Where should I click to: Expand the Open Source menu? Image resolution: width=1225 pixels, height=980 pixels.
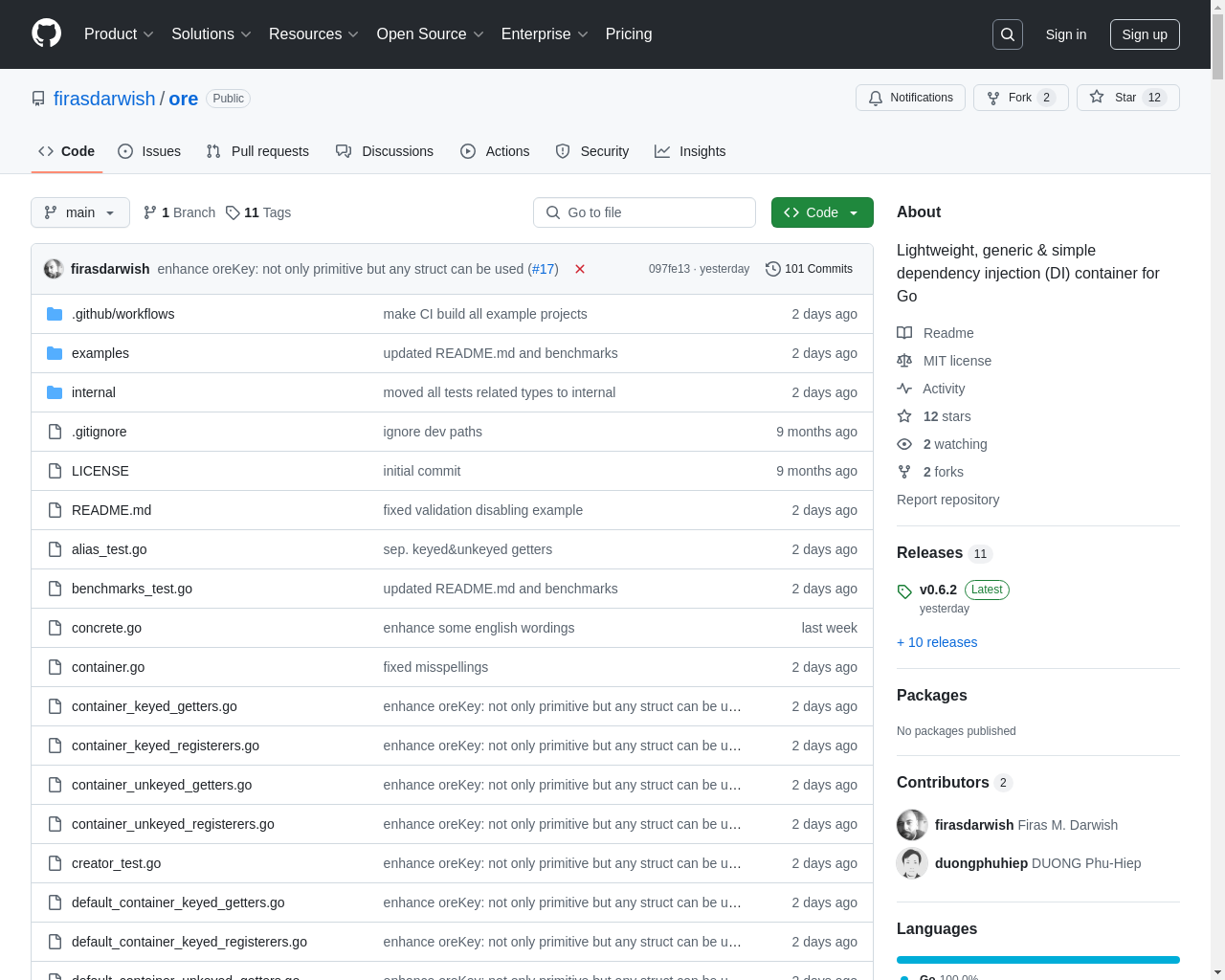[431, 34]
